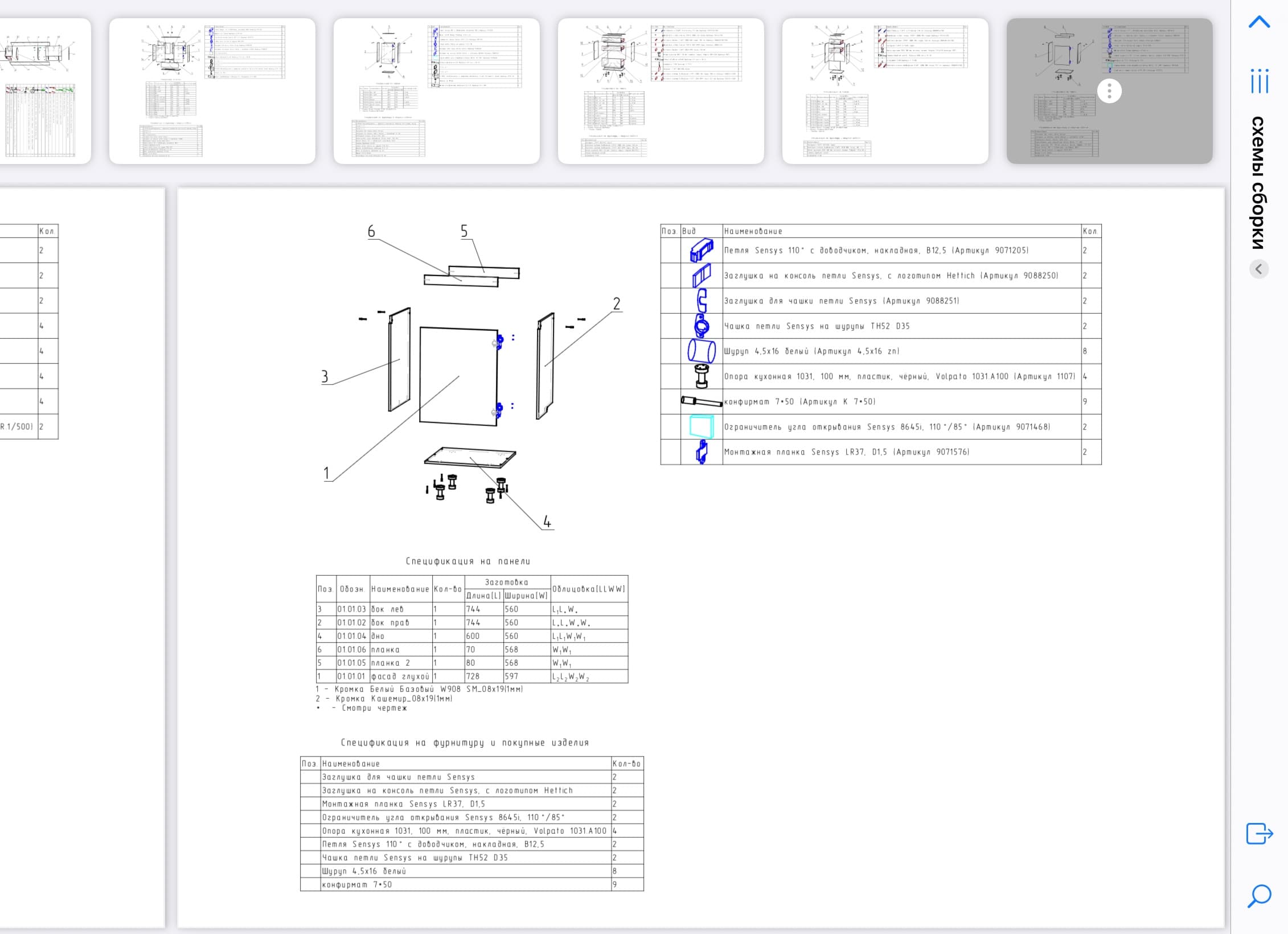This screenshot has width=1288, height=934.
Task: Click the screw icon beside "Шуруп 4,5x16 белый (Артикул"
Action: (702, 351)
